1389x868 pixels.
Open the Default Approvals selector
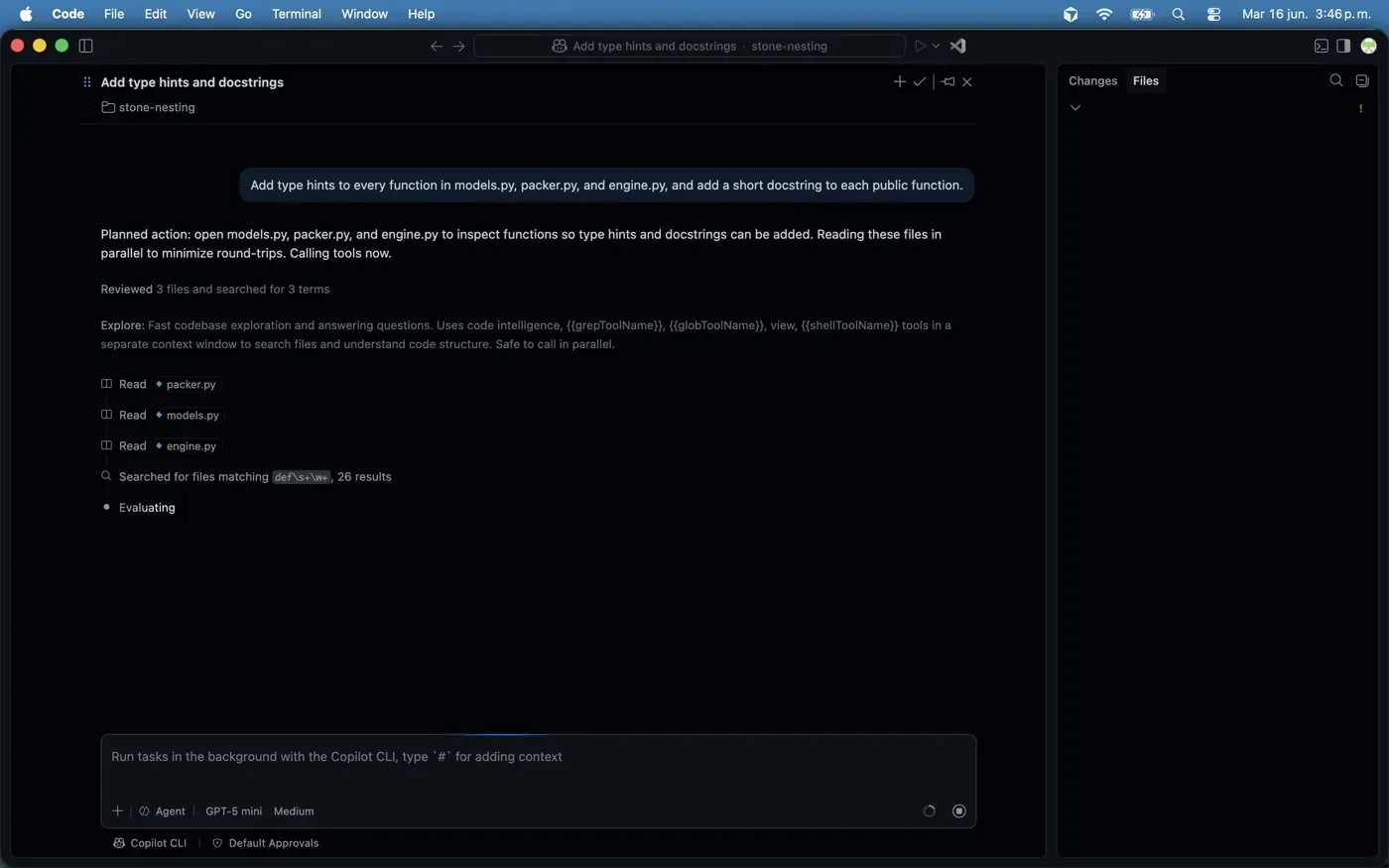click(x=266, y=843)
